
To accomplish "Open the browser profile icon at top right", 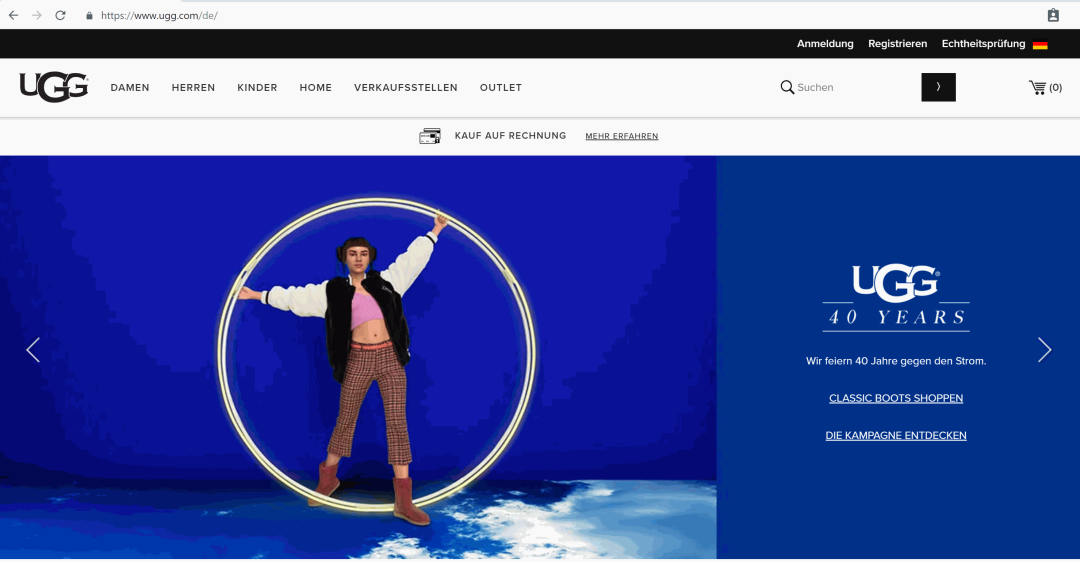I will pyautogui.click(x=1053, y=15).
